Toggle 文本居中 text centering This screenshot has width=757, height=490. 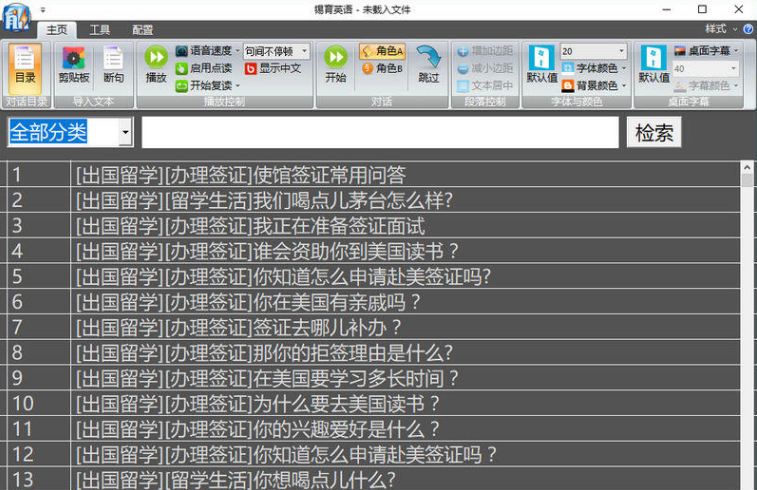tap(485, 85)
